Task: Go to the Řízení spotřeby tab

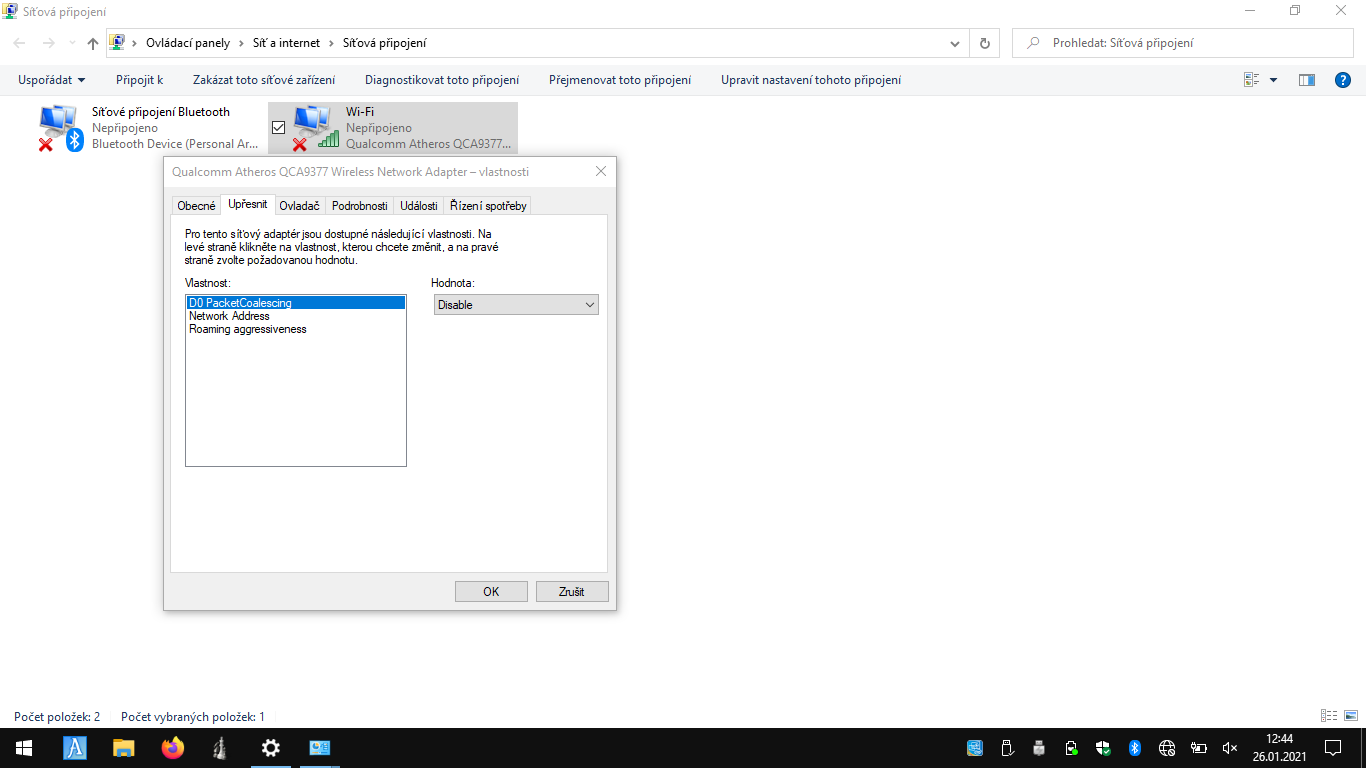Action: click(x=488, y=206)
